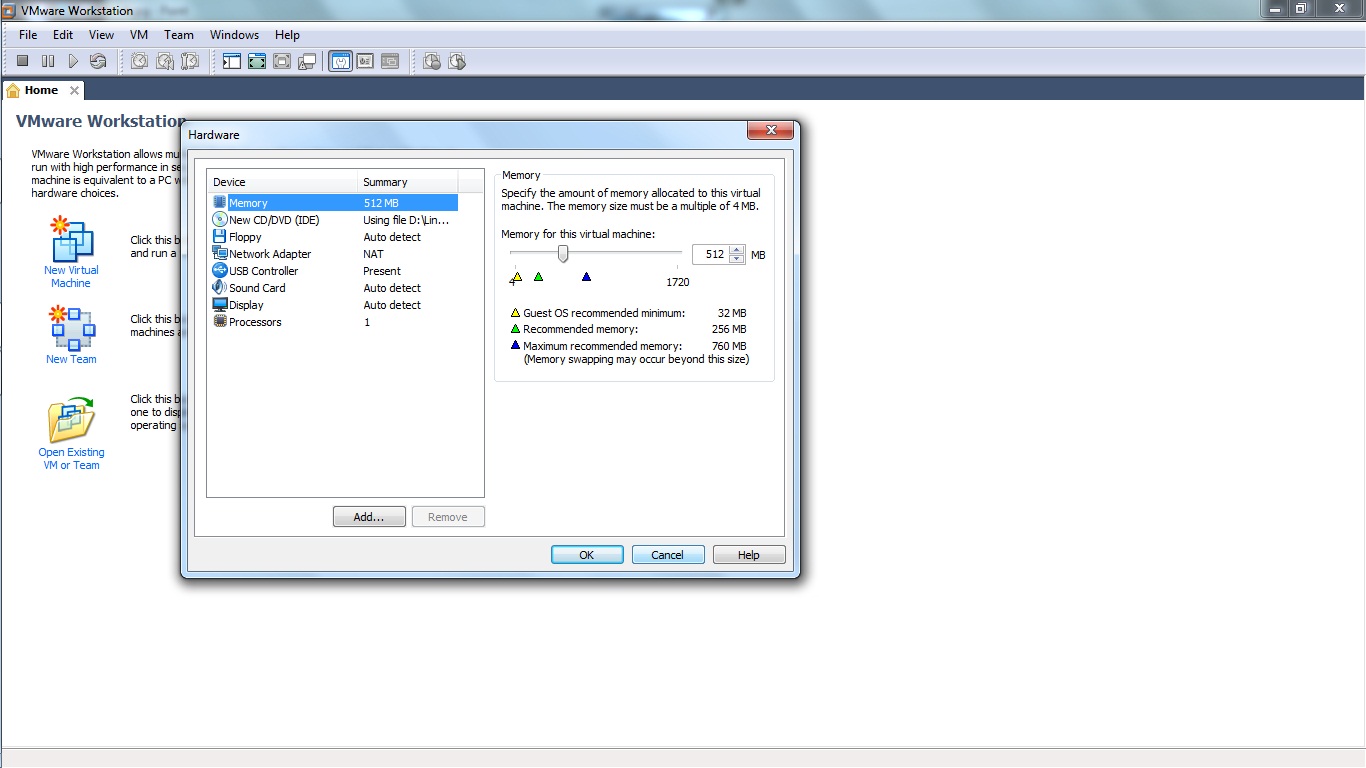
Task: Open the Windows menu
Action: click(x=234, y=34)
